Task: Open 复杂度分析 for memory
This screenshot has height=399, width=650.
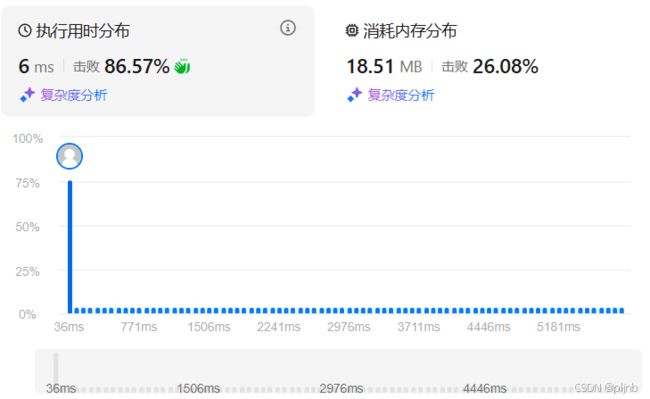Action: click(x=401, y=95)
